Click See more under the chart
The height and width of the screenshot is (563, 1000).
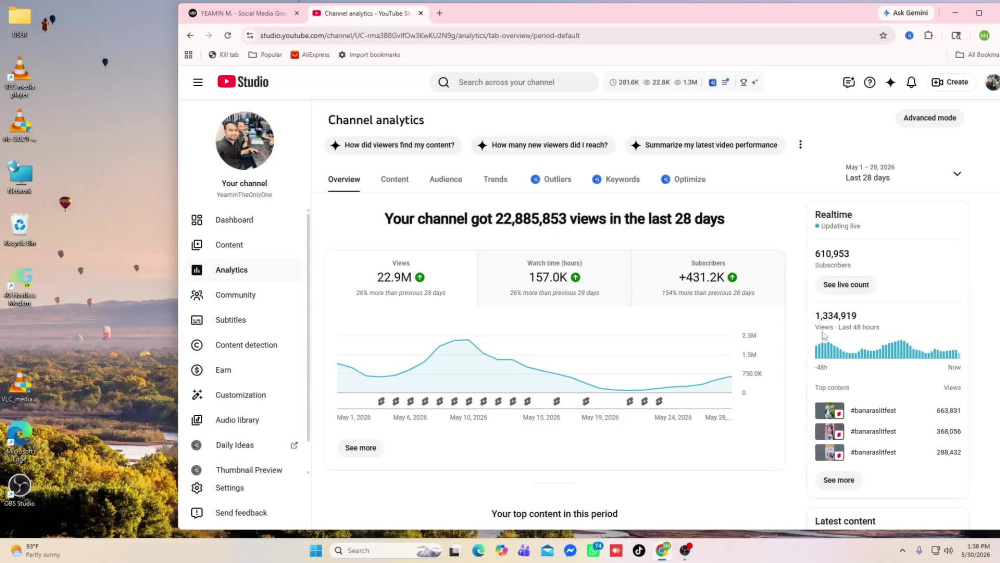pyautogui.click(x=360, y=448)
